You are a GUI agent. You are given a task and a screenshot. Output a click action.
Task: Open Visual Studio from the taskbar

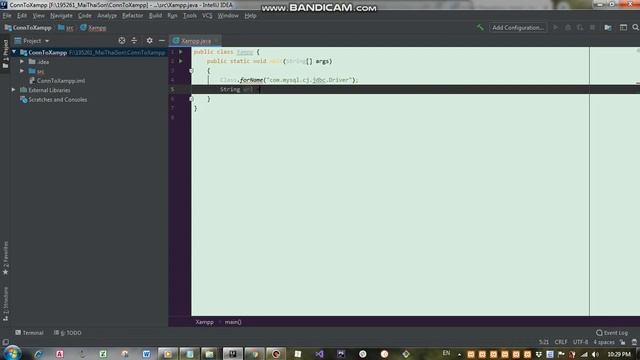click(x=319, y=354)
